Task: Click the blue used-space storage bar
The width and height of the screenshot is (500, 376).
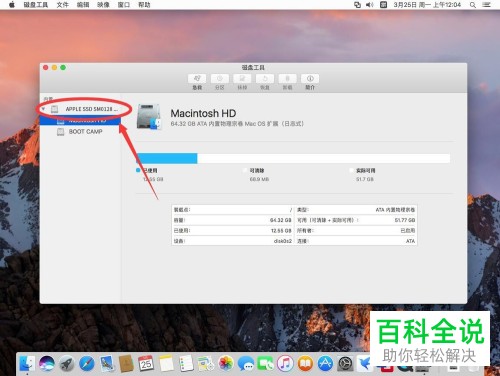Action: click(167, 158)
